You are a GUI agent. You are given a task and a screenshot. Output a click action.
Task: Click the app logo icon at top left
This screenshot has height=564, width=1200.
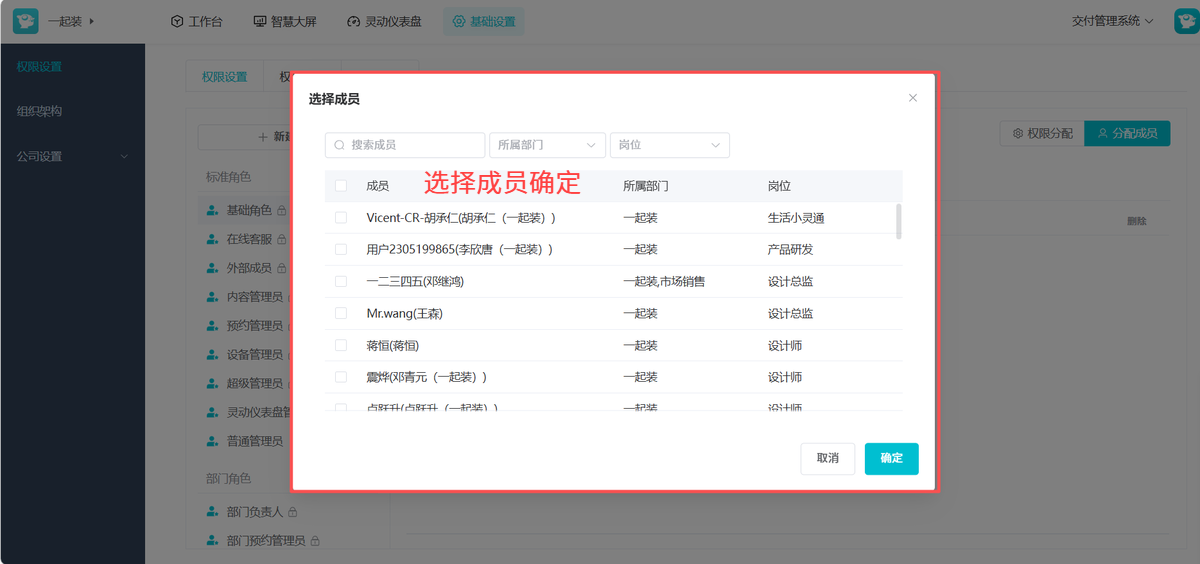point(25,21)
